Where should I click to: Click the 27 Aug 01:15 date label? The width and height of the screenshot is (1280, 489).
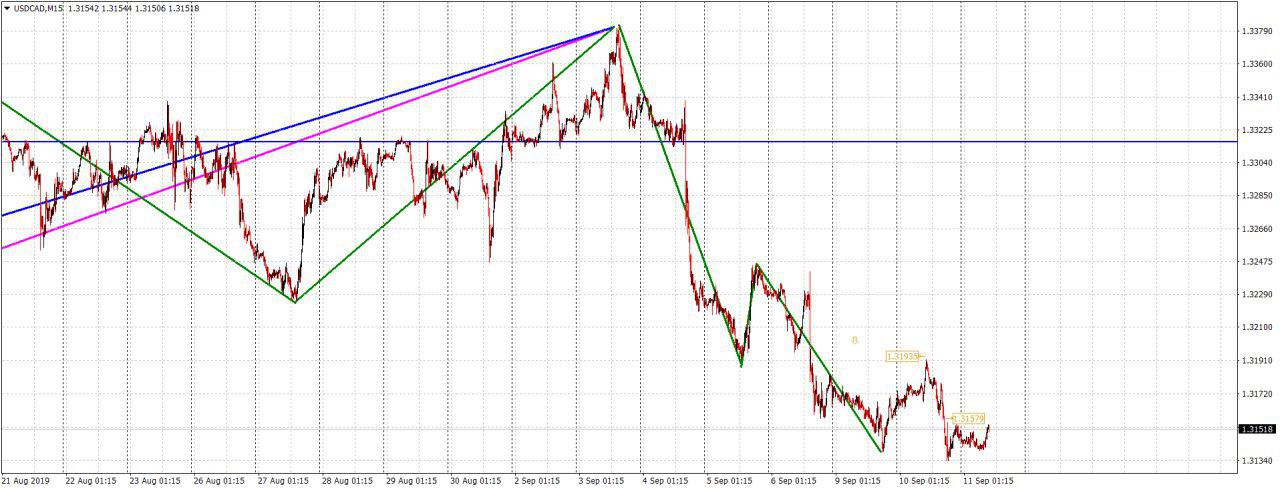282,480
